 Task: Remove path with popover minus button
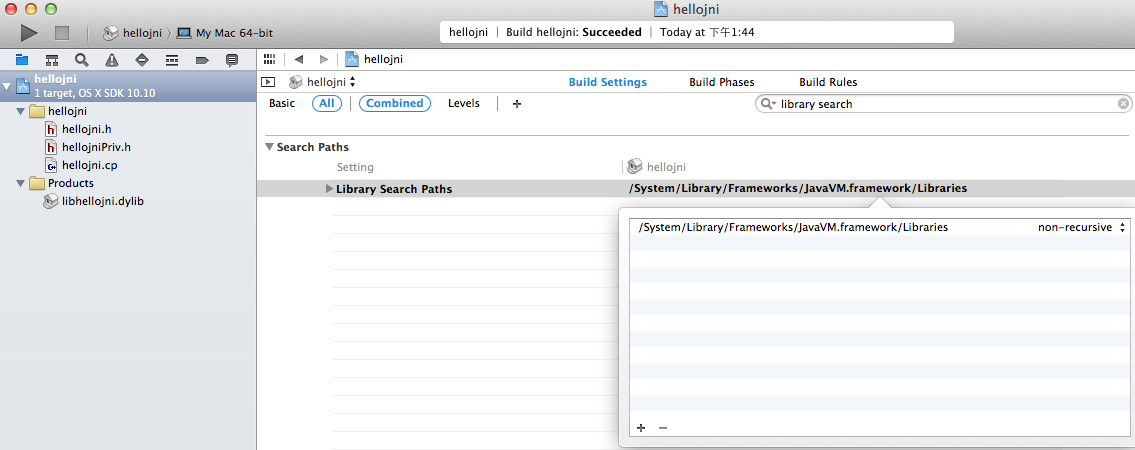click(662, 428)
